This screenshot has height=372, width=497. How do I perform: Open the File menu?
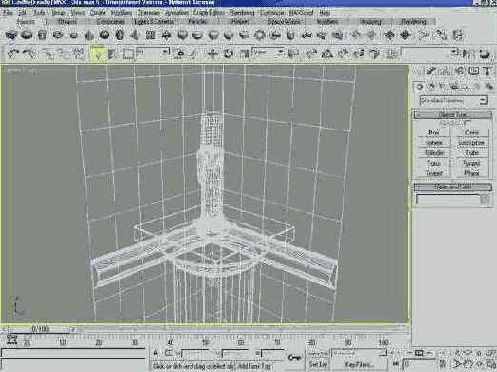[7, 13]
